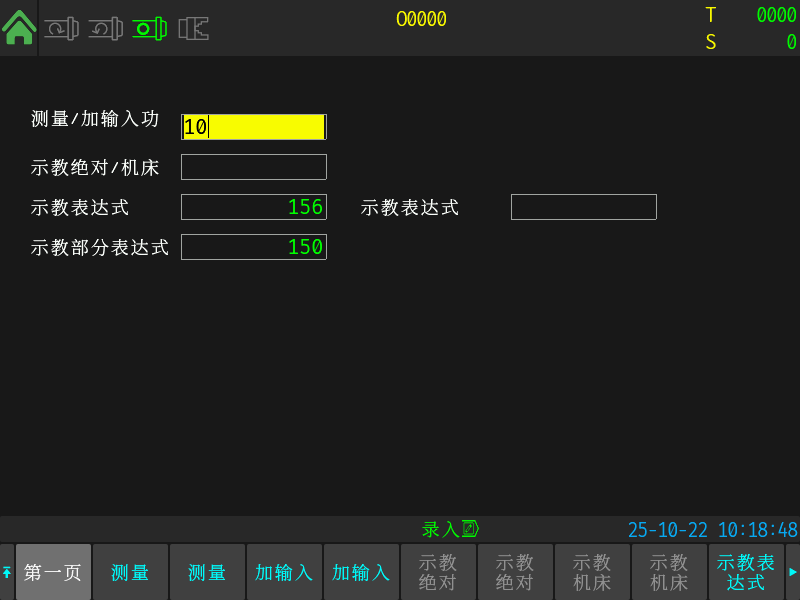Click the empty 示教绝对/机床 input field
This screenshot has height=600, width=800.
pos(254,167)
